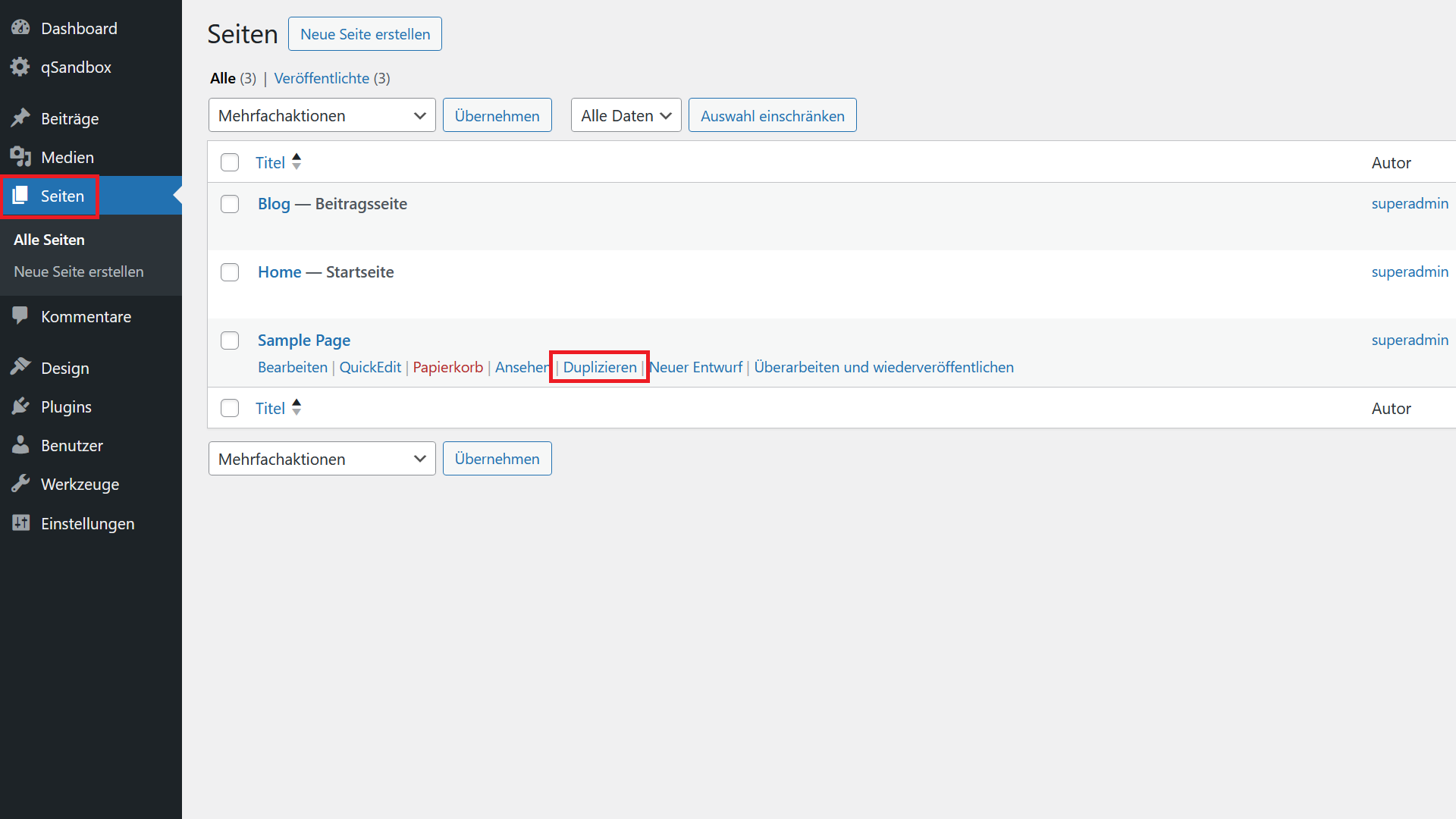Image resolution: width=1456 pixels, height=819 pixels.
Task: Click the Seiten pages icon
Action: point(20,196)
